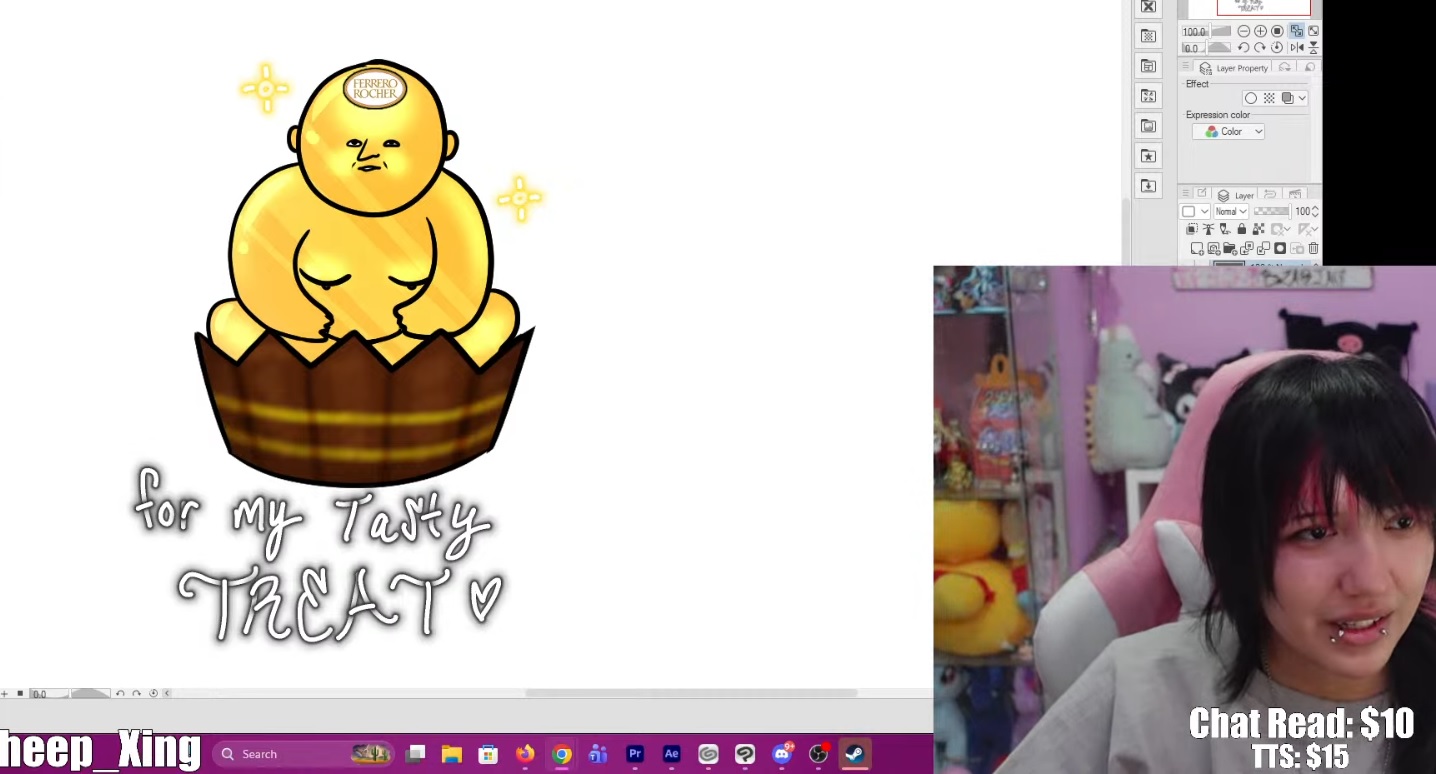Expand the Effect options arrow
Screen dimensions: 1436x774
tap(1301, 98)
